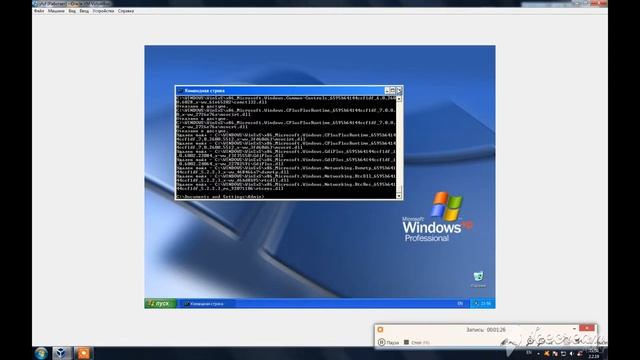Click the command prompt vertical scrollbar track
Viewport: 640px width, 360px height.
pyautogui.click(x=399, y=147)
